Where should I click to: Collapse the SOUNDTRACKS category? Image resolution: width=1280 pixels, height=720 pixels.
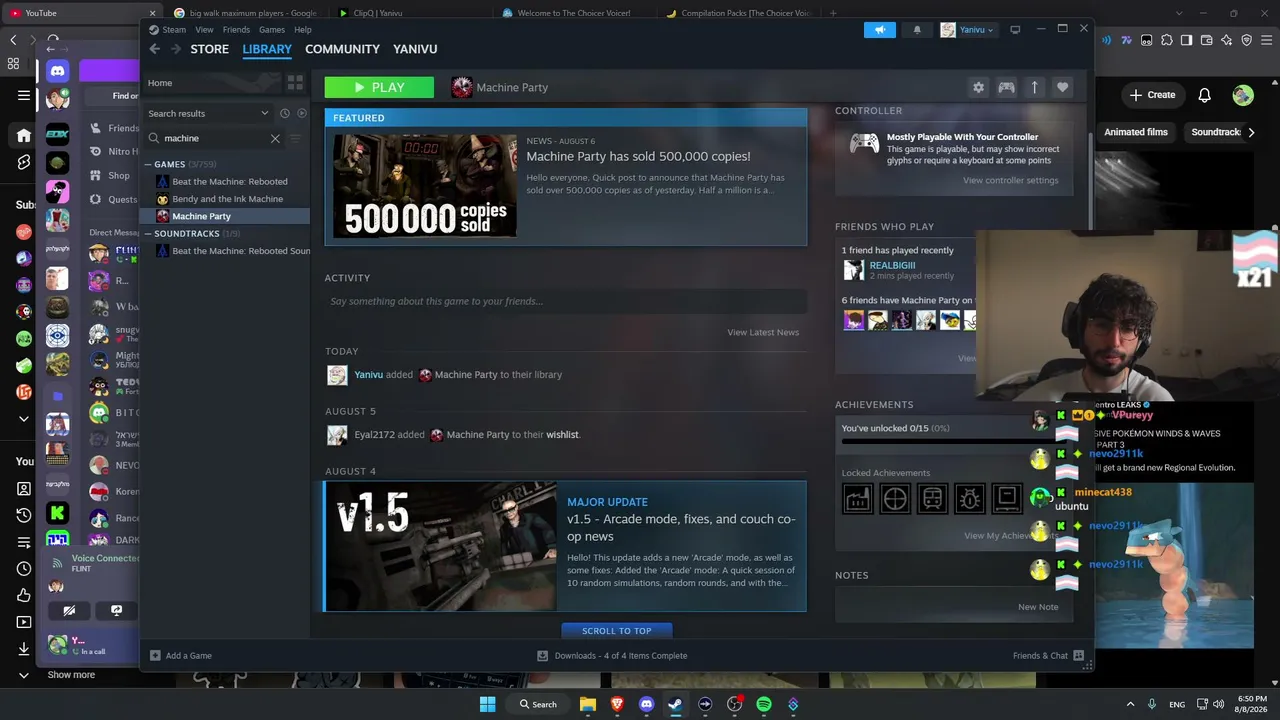click(148, 234)
